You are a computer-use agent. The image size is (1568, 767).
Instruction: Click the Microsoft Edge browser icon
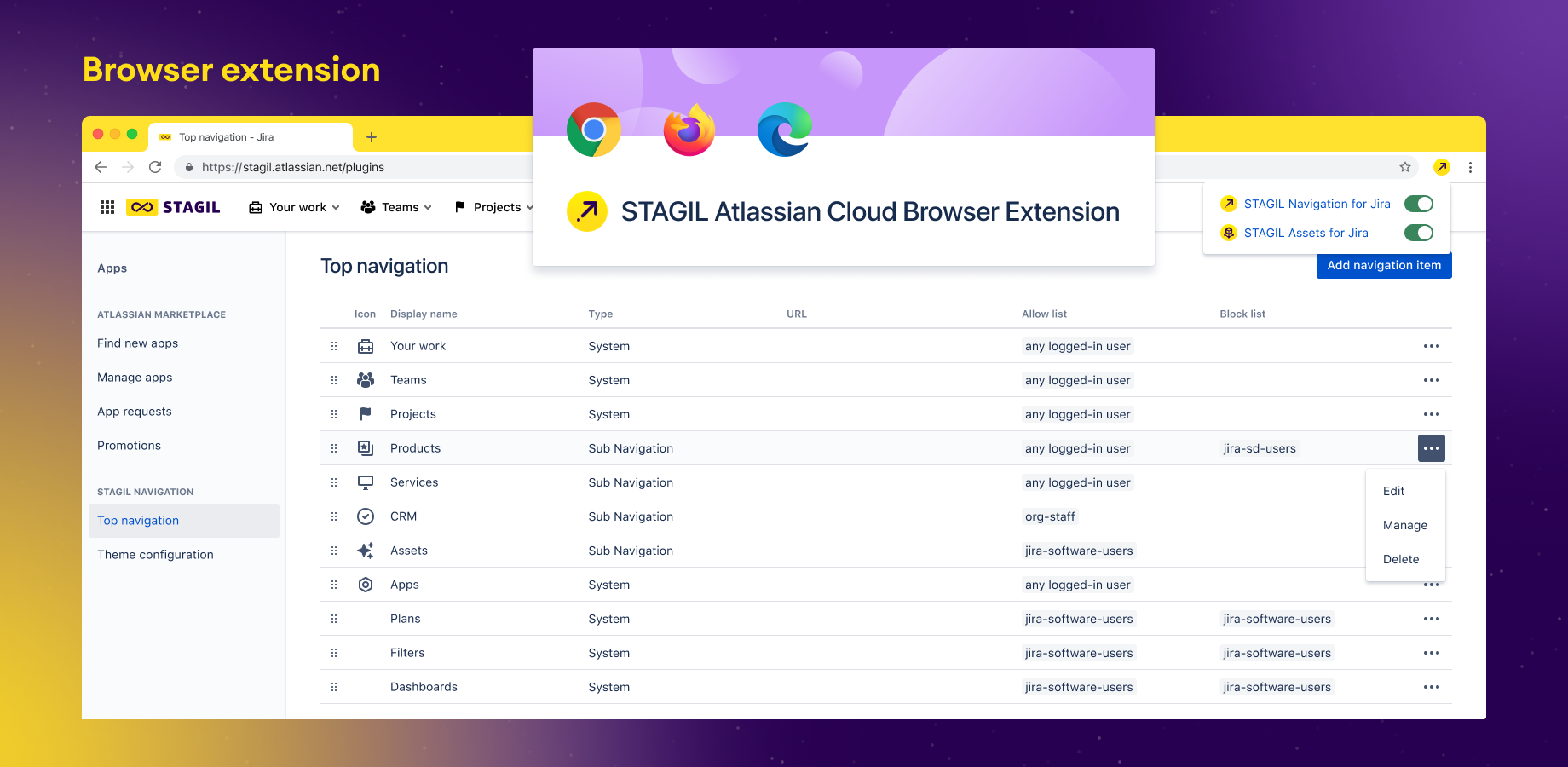(x=785, y=130)
